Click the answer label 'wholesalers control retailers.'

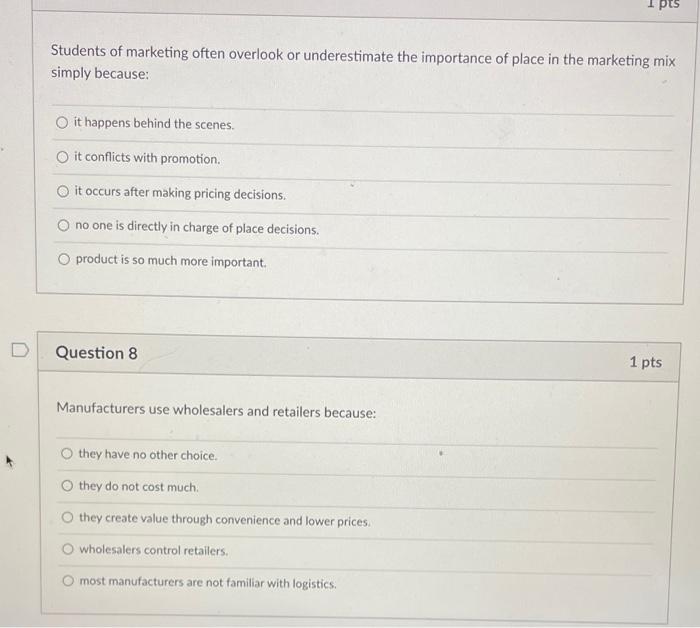(x=154, y=550)
